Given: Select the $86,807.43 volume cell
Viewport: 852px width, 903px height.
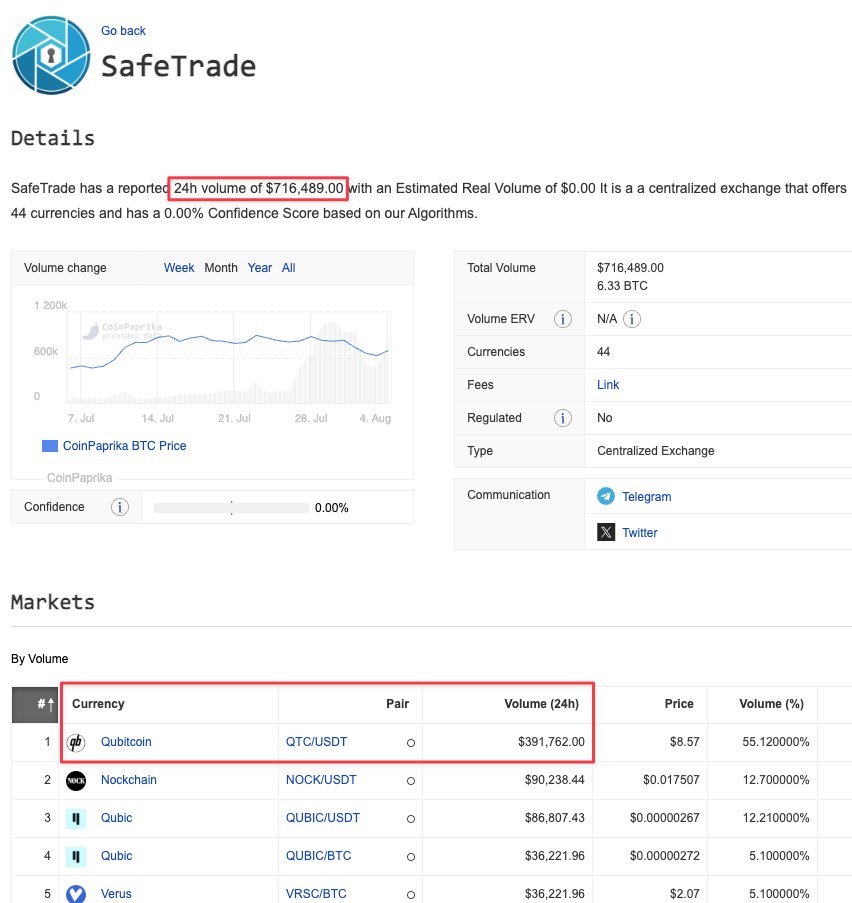Looking at the screenshot, I should [x=554, y=818].
